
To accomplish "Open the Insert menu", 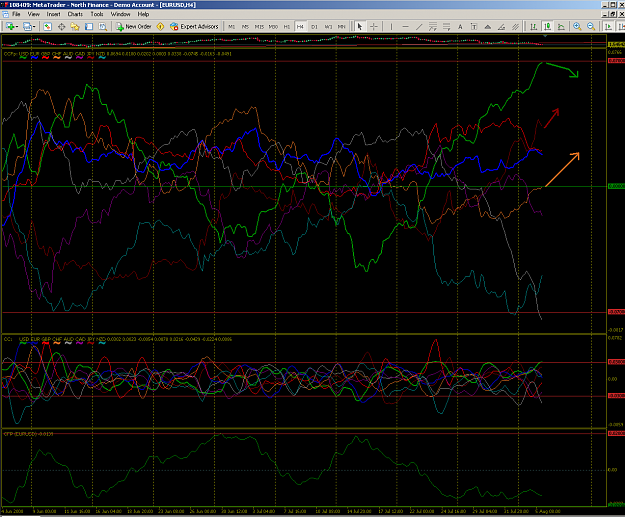I will pyautogui.click(x=53, y=14).
